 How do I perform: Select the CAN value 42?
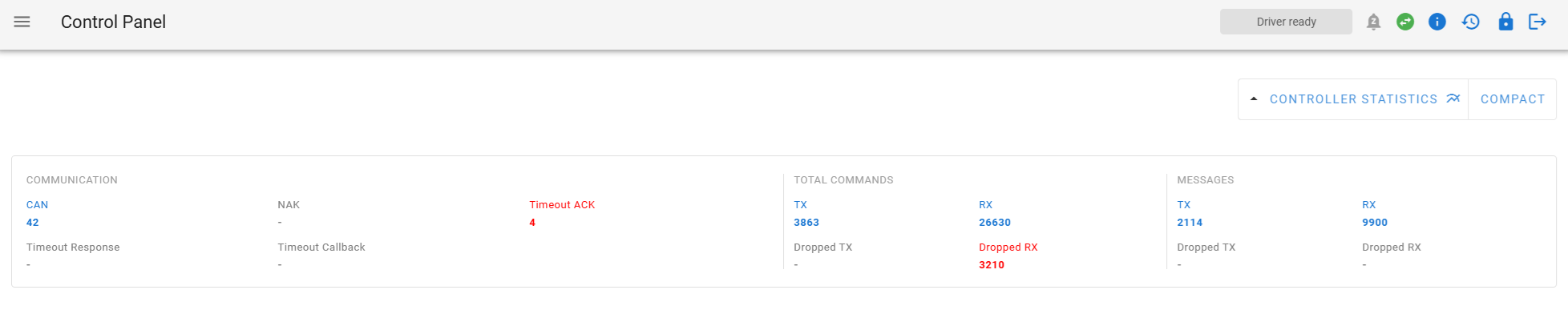(33, 223)
